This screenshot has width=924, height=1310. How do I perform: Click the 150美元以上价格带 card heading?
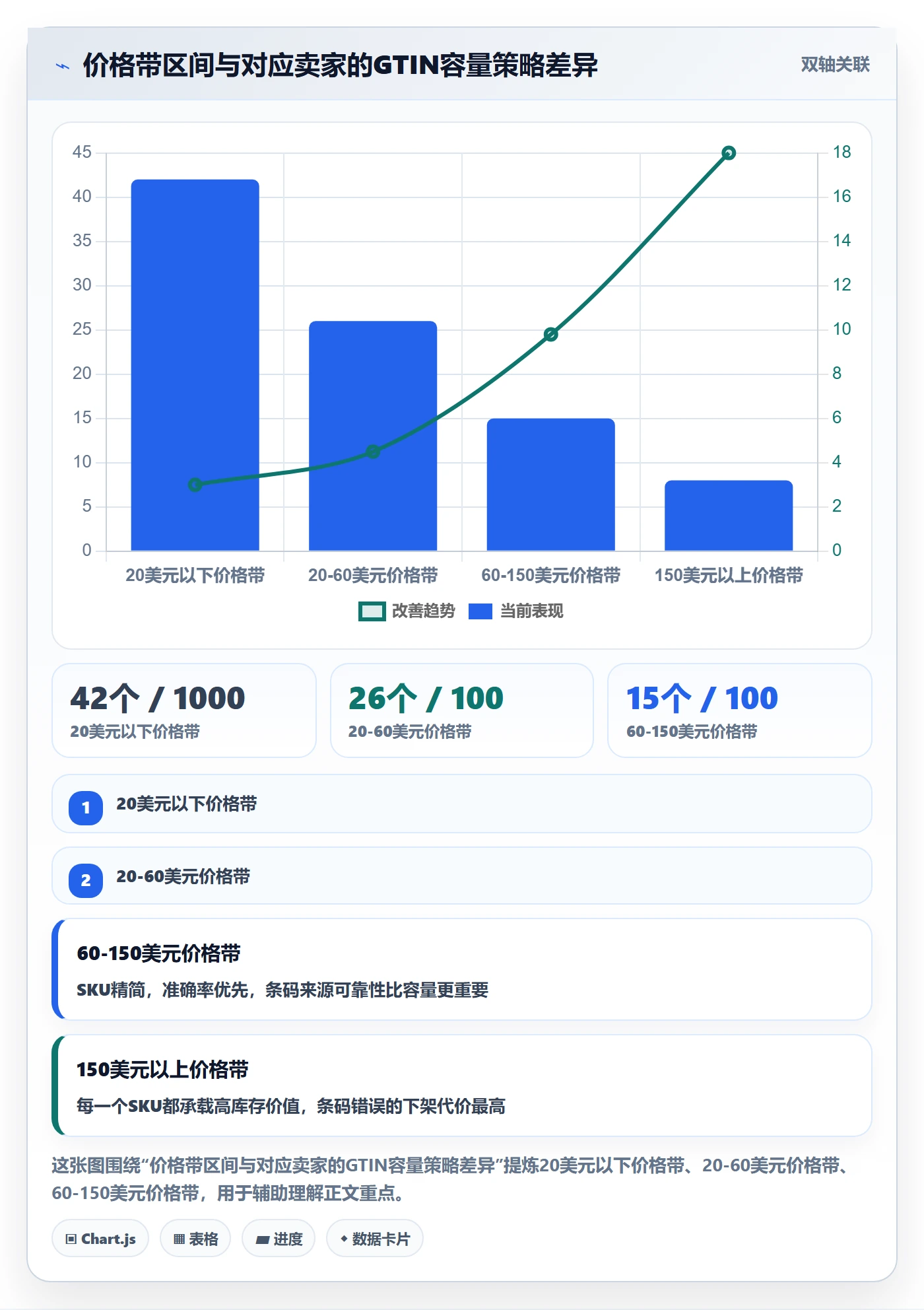[x=162, y=1070]
